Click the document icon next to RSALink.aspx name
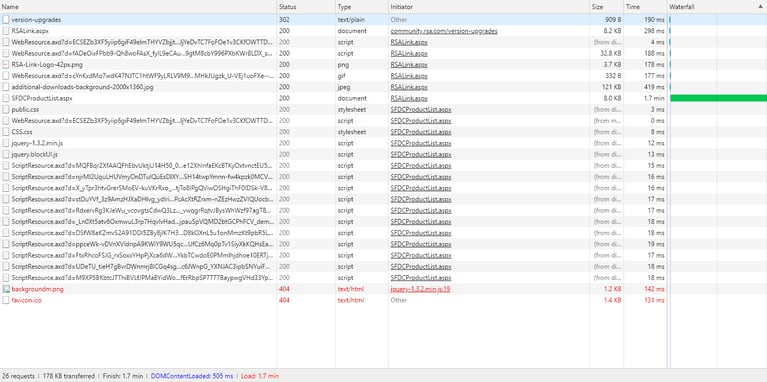The height and width of the screenshot is (382, 767). [x=6, y=31]
